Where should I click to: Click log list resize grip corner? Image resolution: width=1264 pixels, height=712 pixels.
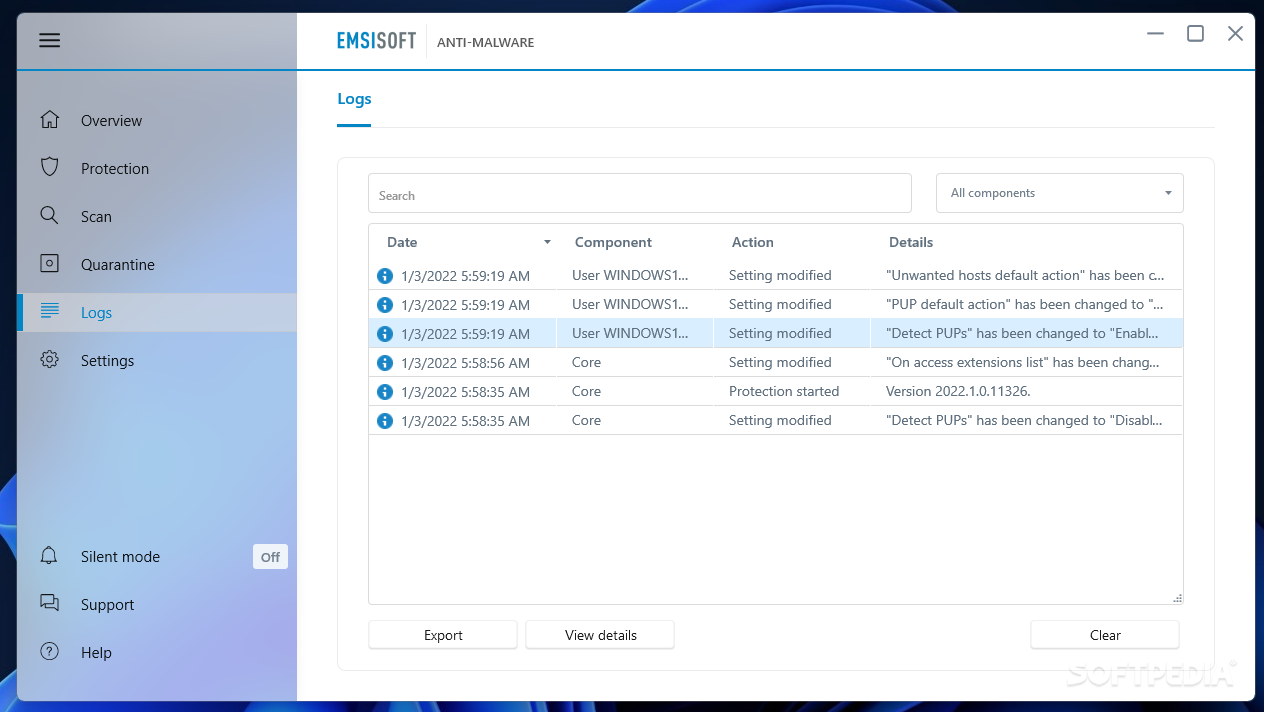[x=1177, y=598]
